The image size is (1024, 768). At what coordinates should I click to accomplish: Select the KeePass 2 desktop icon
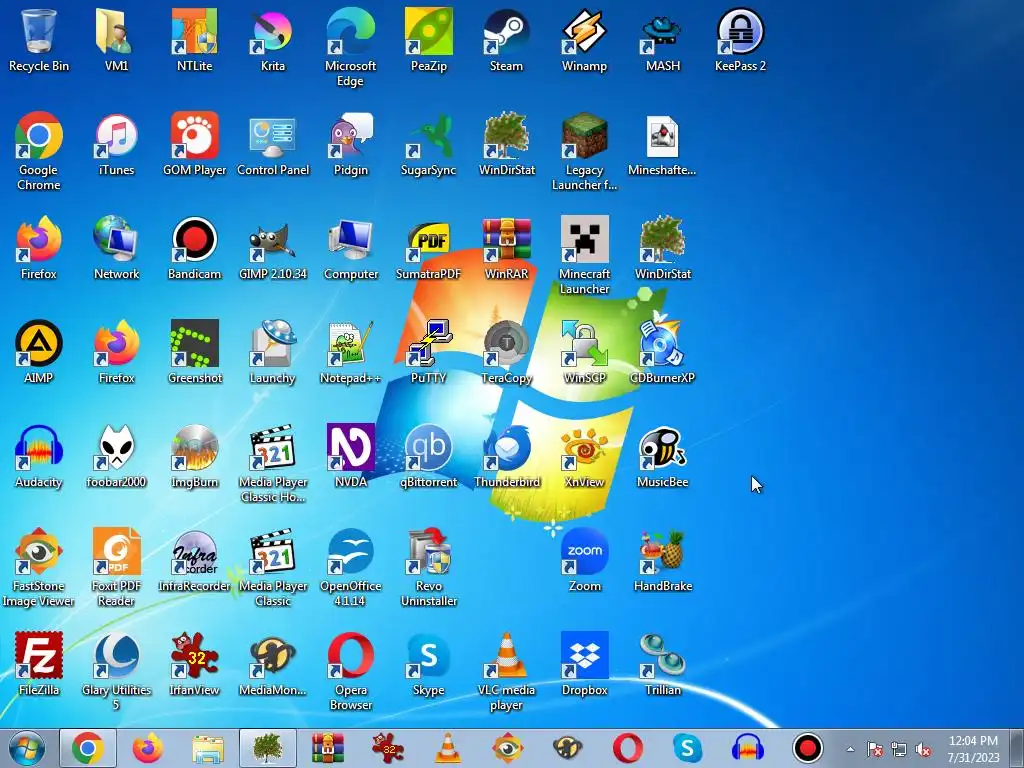point(740,40)
